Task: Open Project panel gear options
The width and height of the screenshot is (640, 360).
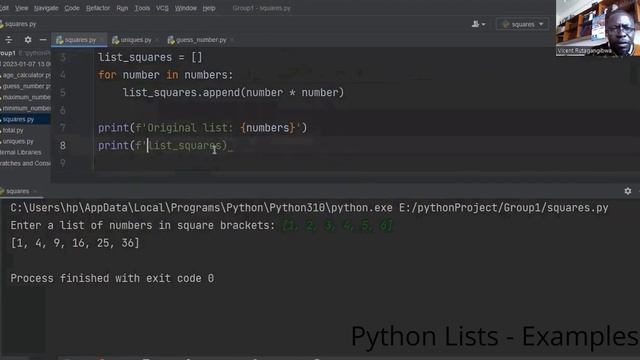Action: 28,40
